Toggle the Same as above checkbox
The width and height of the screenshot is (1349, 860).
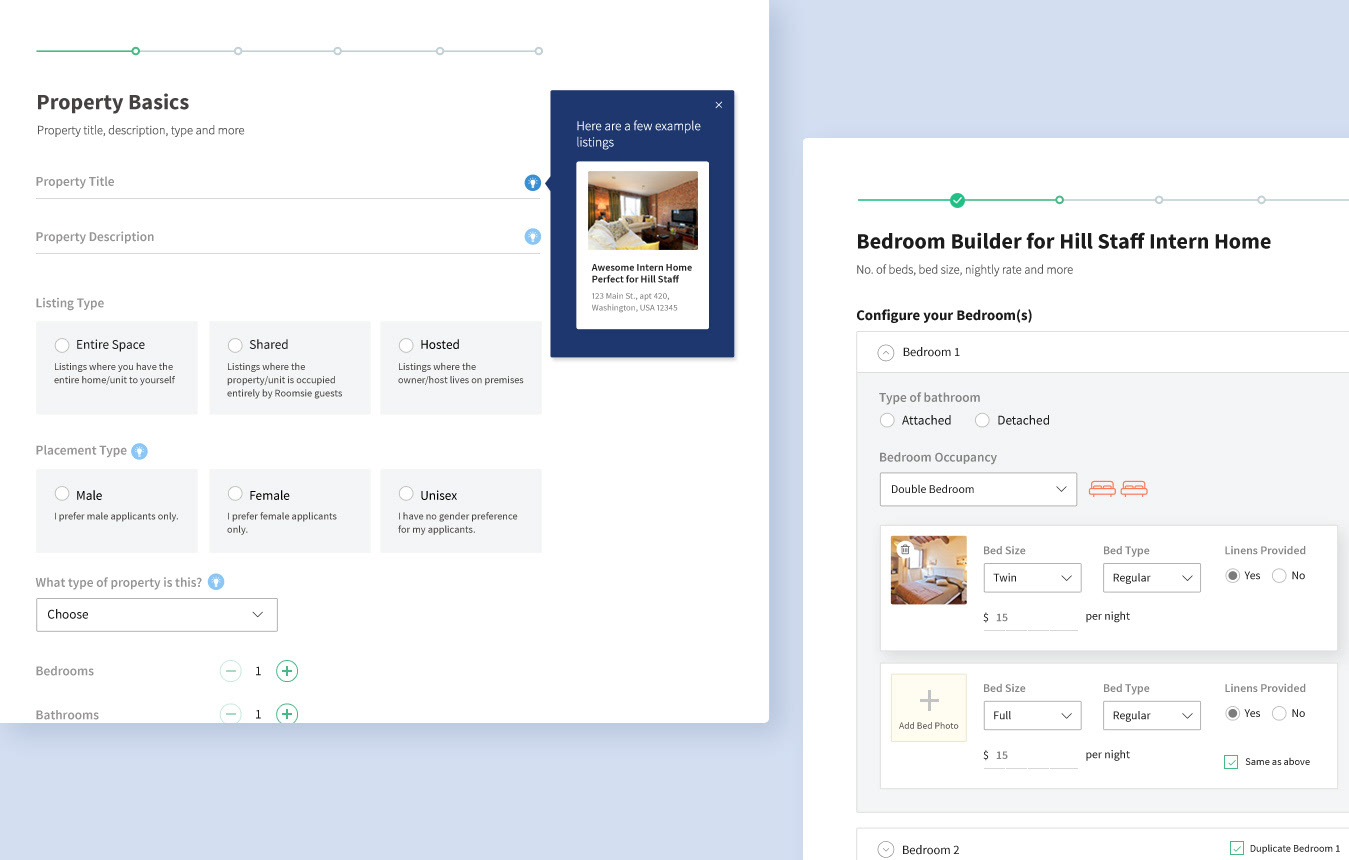tap(1231, 762)
